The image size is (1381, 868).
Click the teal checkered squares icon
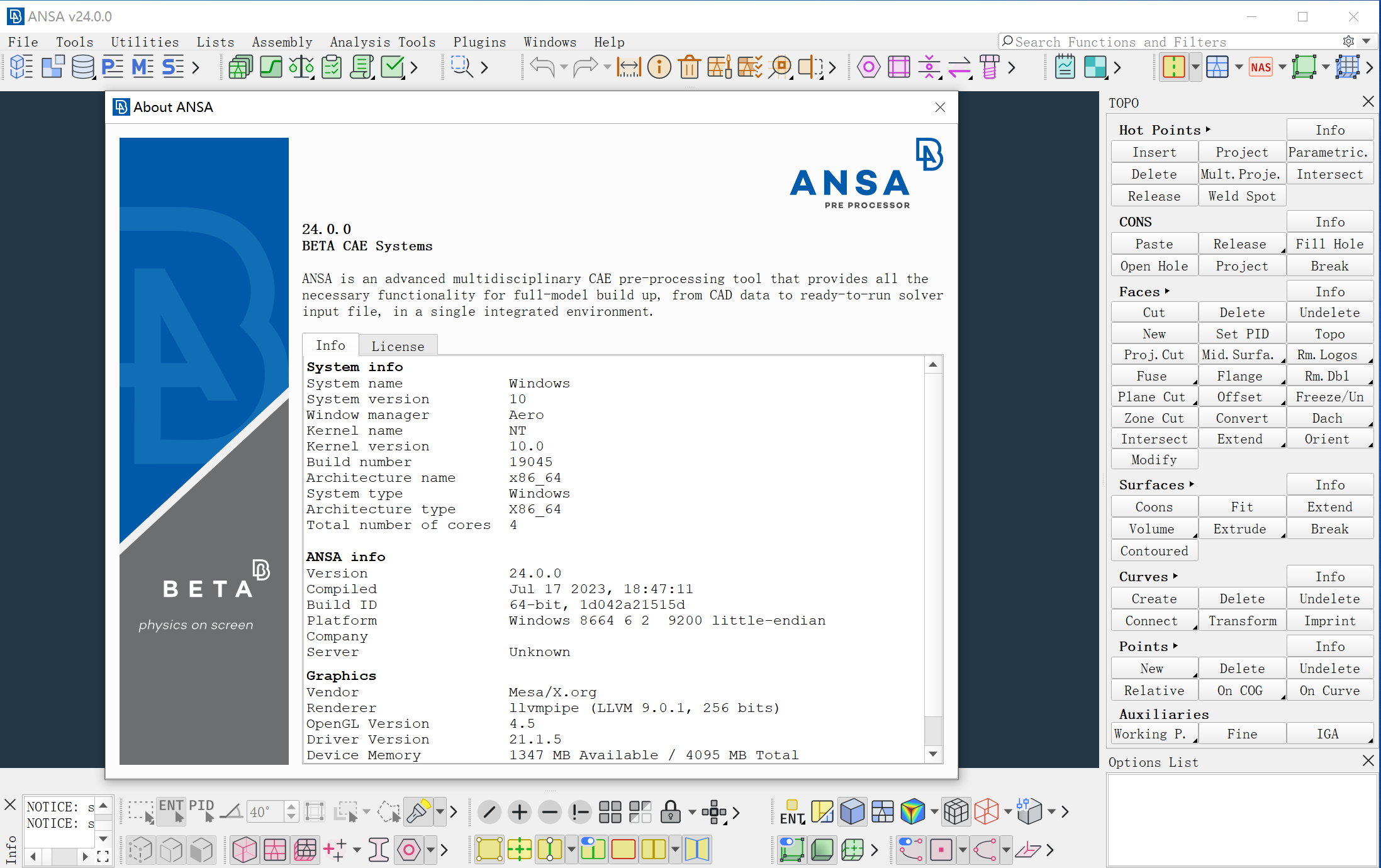(1095, 67)
